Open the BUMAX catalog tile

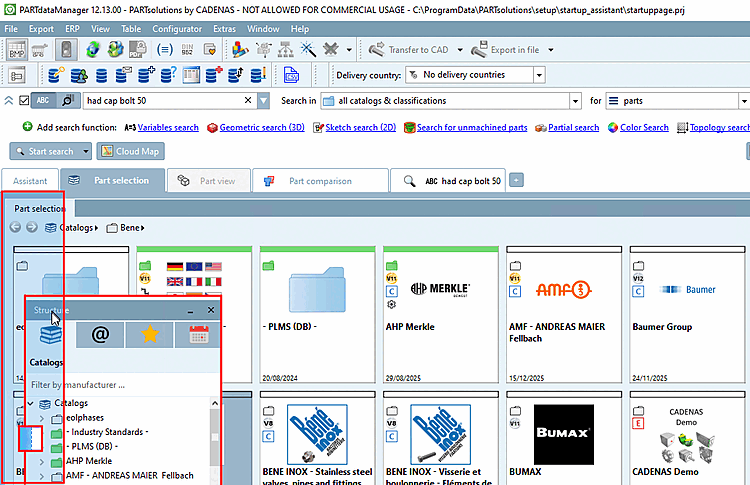(564, 438)
